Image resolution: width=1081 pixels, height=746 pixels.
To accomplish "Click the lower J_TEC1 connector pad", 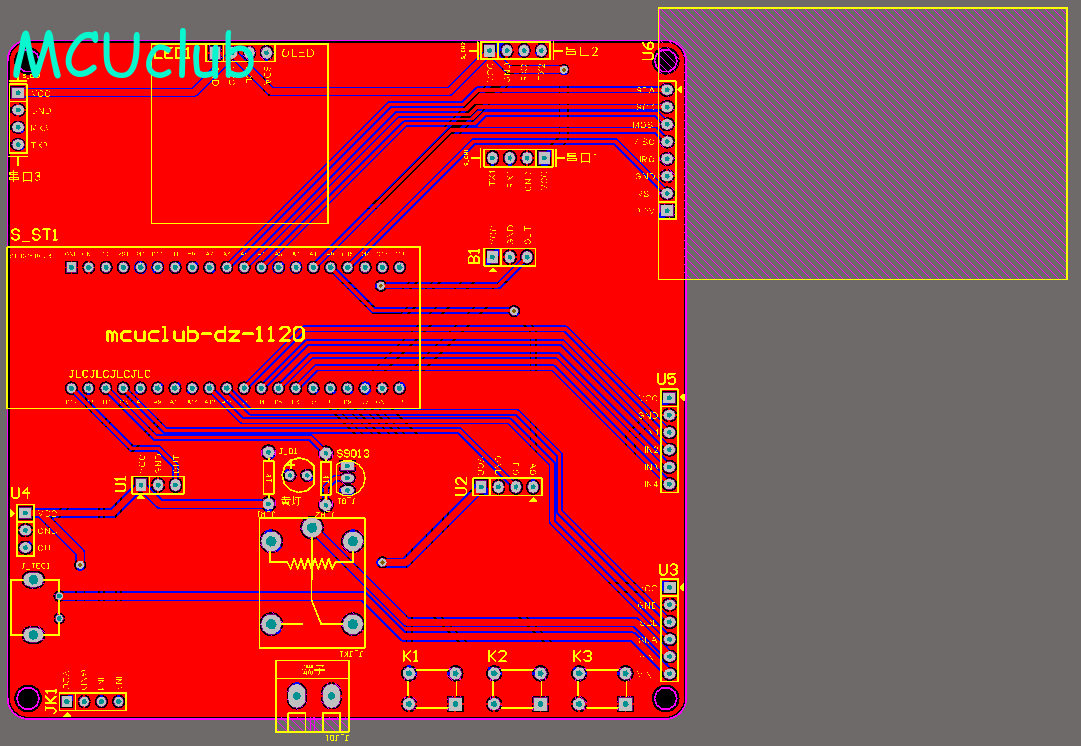I will tap(34, 634).
